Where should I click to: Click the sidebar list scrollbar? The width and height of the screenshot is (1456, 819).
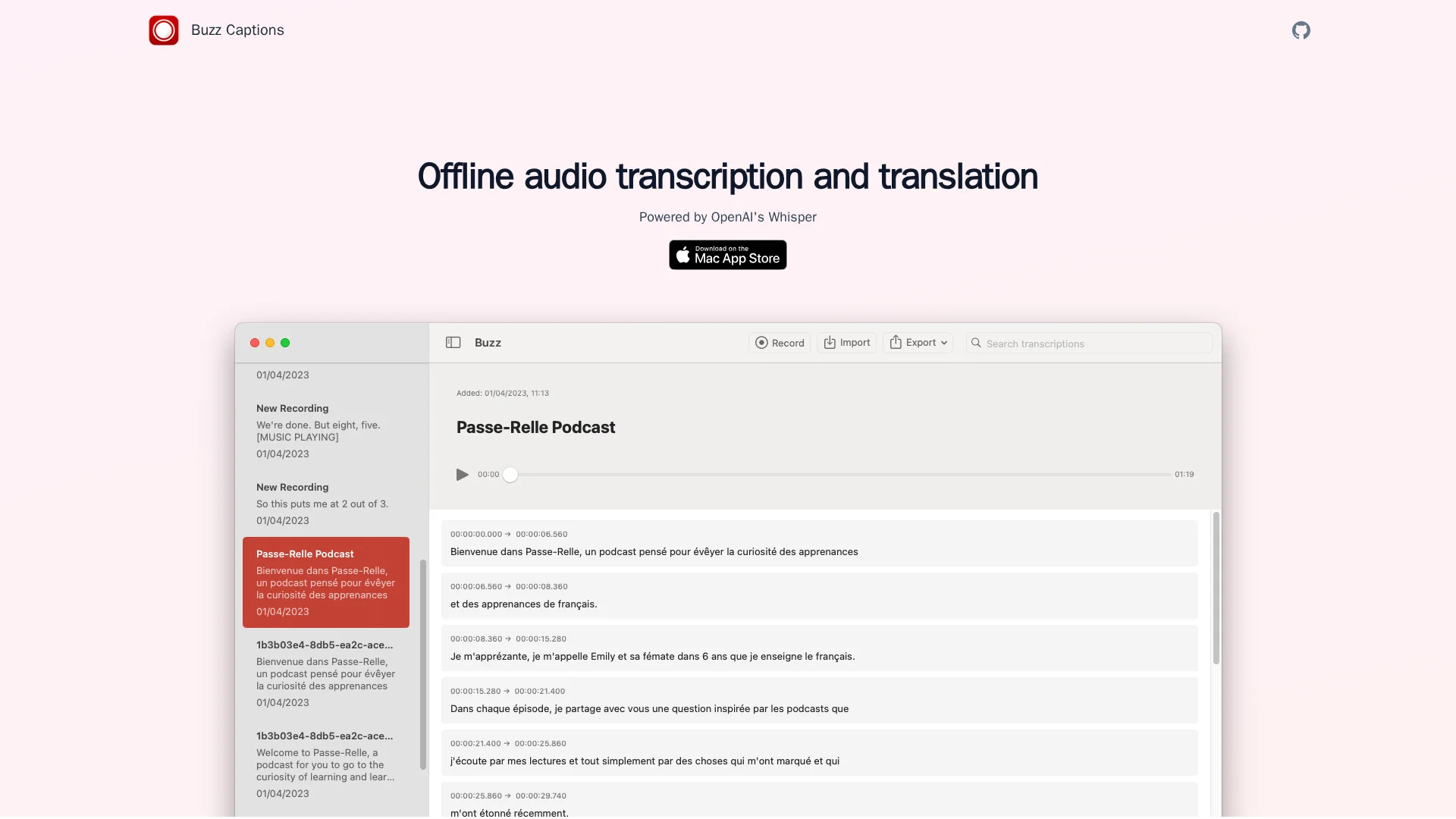coord(423,664)
